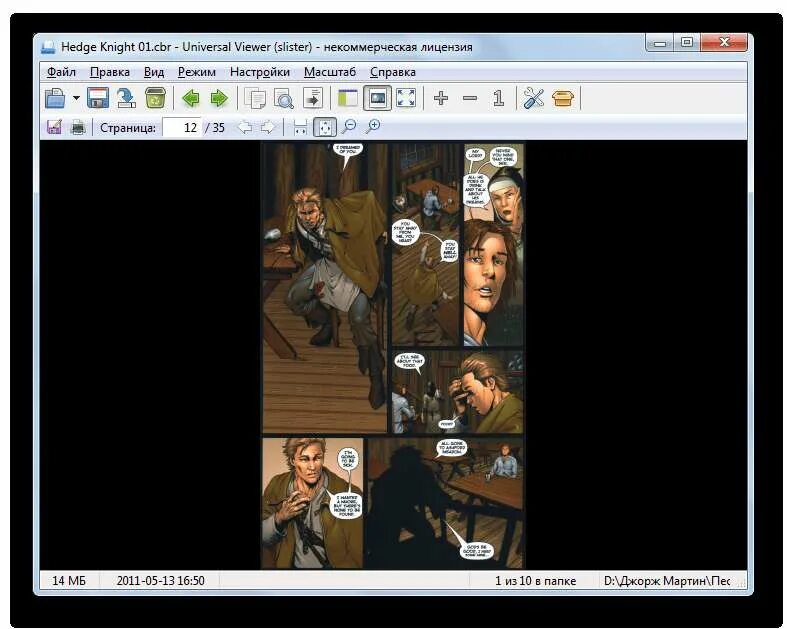Click the Go To page arrow icon
The image size is (787, 629).
click(313, 98)
